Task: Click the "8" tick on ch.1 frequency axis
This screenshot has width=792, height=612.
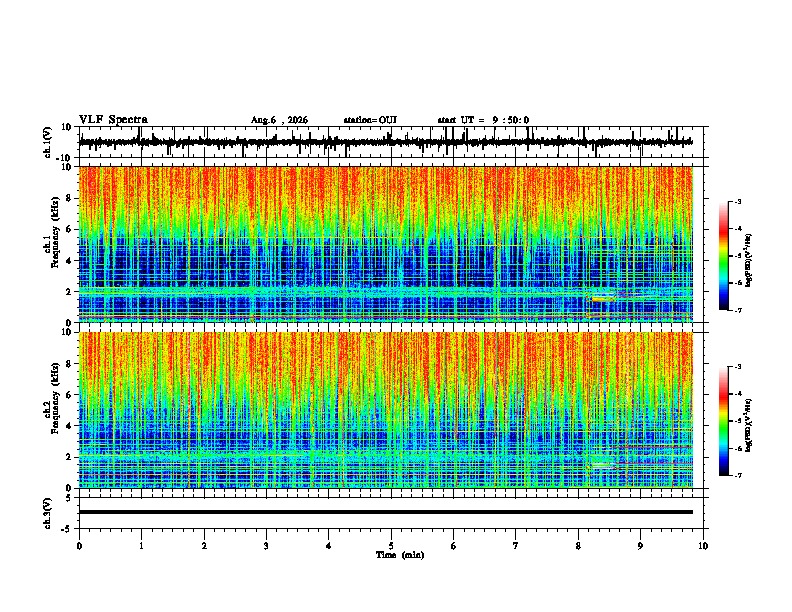Action: point(69,198)
